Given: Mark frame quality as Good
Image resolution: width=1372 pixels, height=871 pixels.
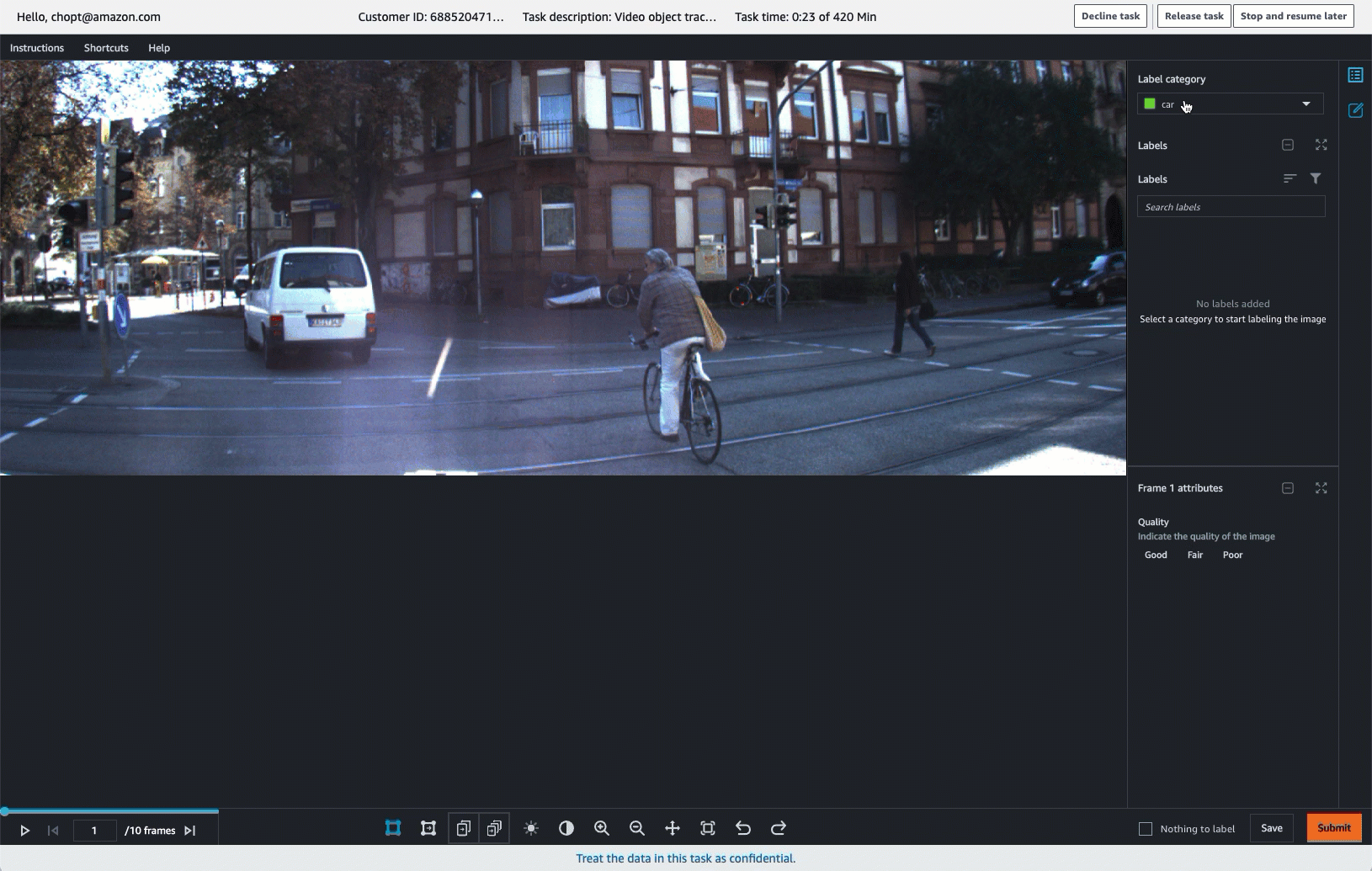Looking at the screenshot, I should 1154,555.
